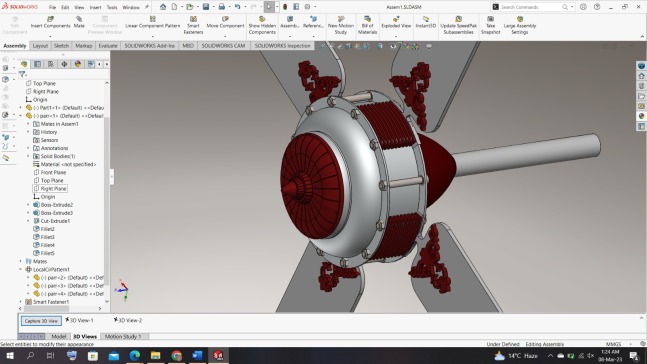Image resolution: width=647 pixels, height=364 pixels.
Task: Toggle Instant3D mode
Action: pyautogui.click(x=425, y=22)
